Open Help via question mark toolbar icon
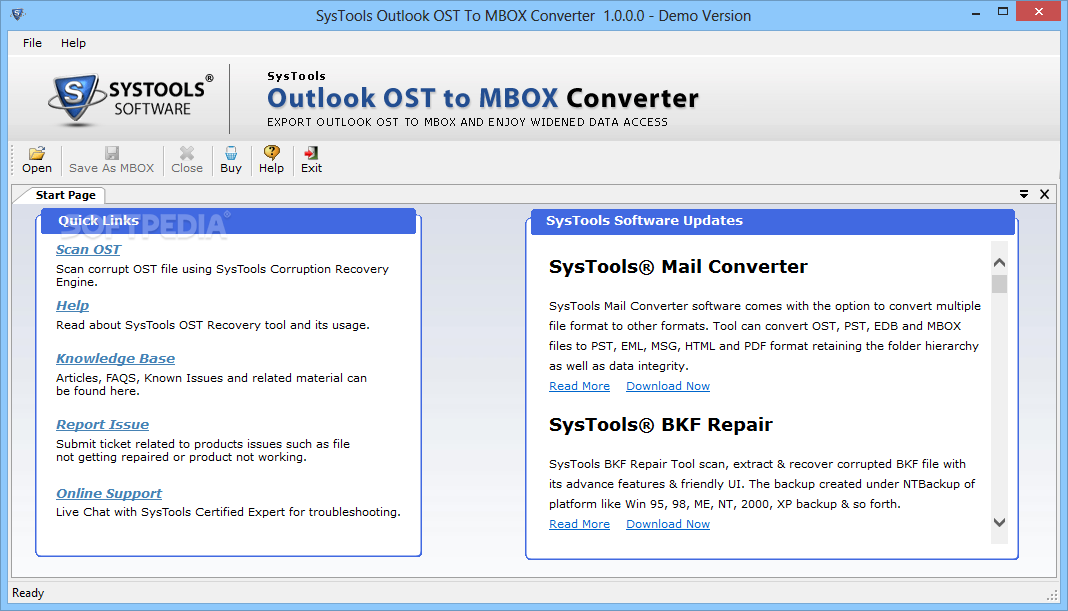Image resolution: width=1068 pixels, height=611 pixels. pyautogui.click(x=271, y=160)
